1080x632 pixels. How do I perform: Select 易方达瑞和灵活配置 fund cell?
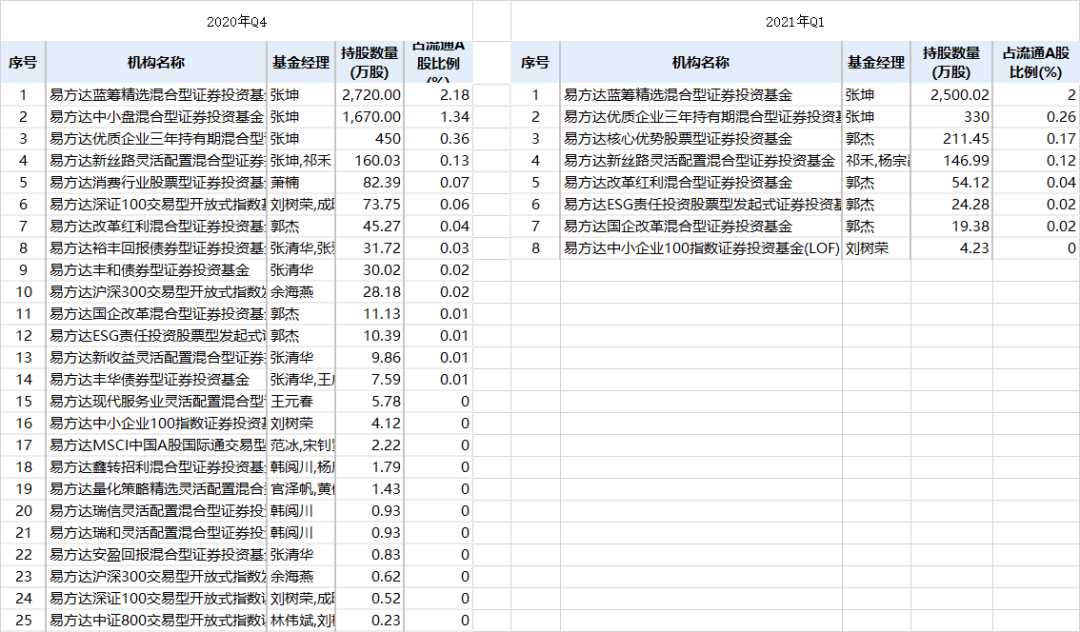coord(156,534)
